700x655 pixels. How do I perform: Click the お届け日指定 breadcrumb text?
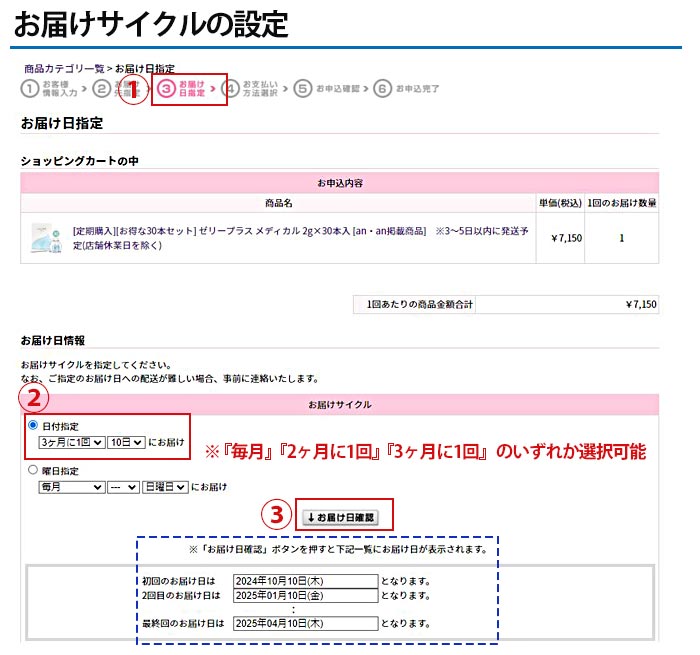tap(145, 68)
